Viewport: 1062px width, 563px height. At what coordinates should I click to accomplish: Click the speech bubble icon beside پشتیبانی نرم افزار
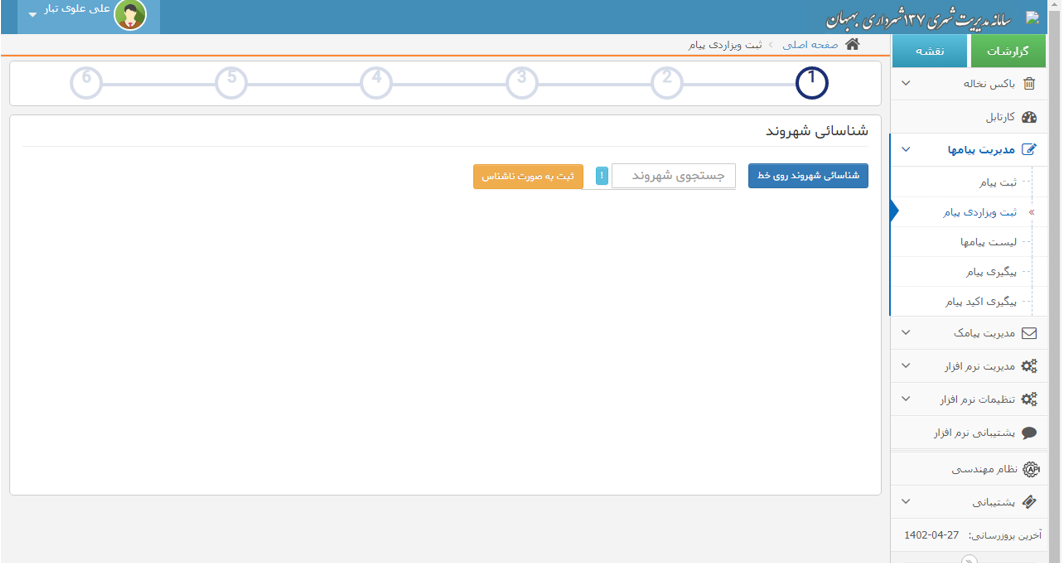click(1029, 433)
